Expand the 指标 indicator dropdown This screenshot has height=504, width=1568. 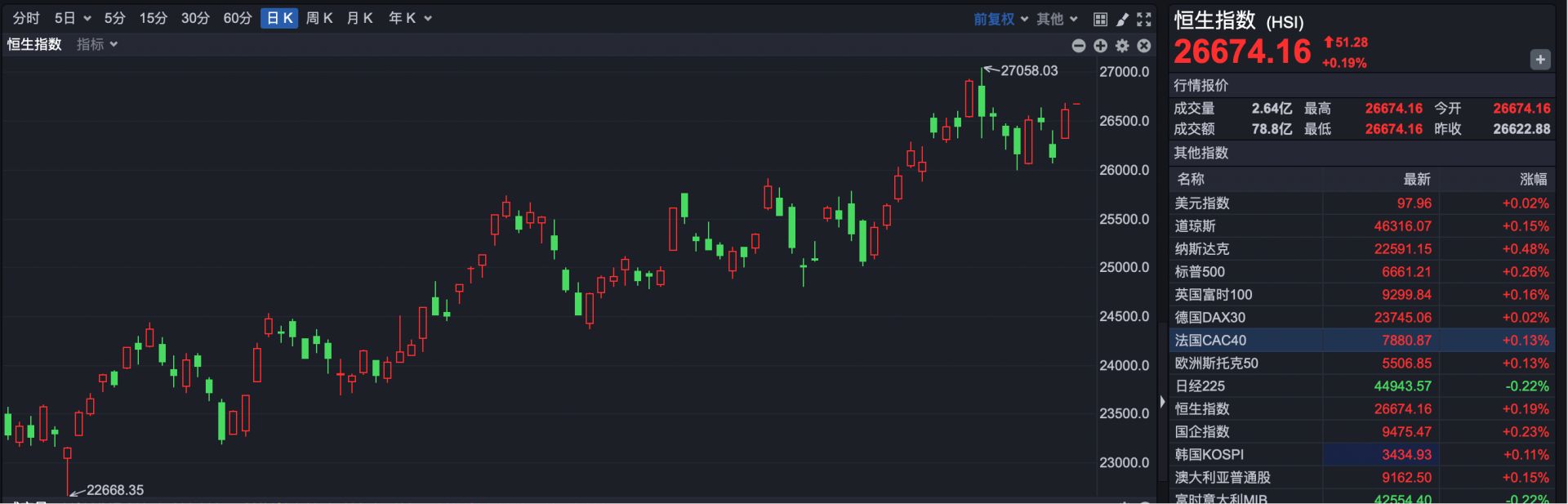[97, 44]
